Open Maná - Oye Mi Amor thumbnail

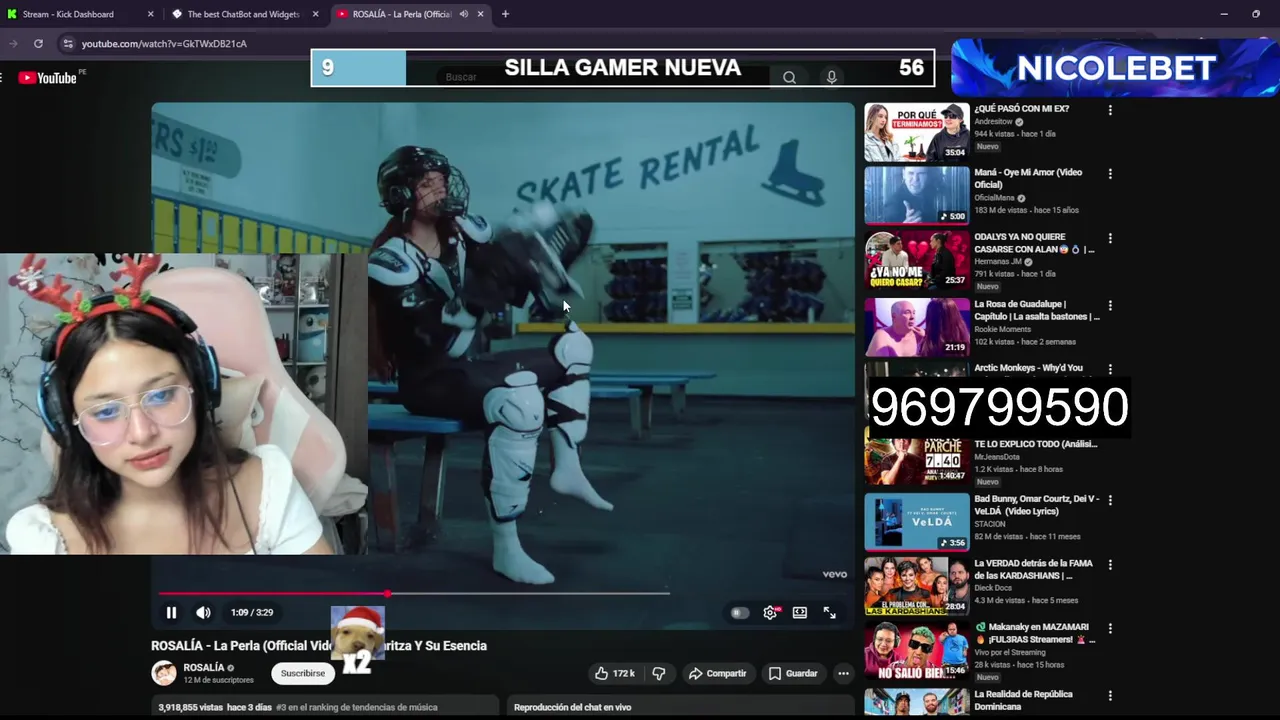tap(917, 195)
